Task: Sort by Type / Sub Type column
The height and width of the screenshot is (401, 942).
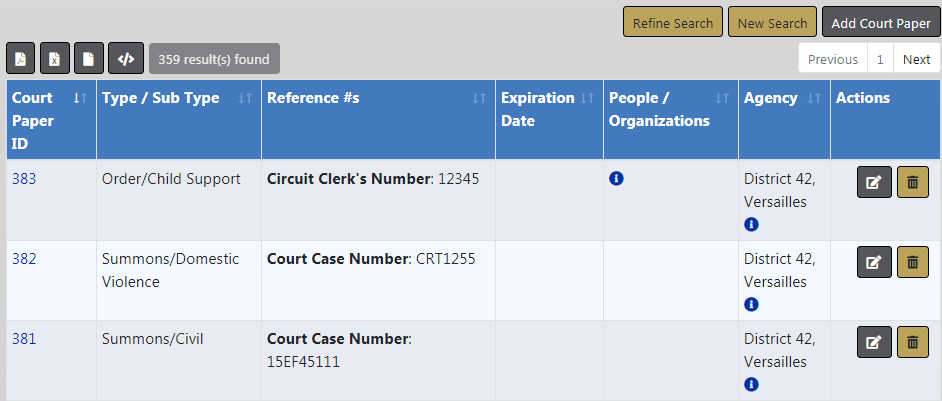Action: pos(245,98)
